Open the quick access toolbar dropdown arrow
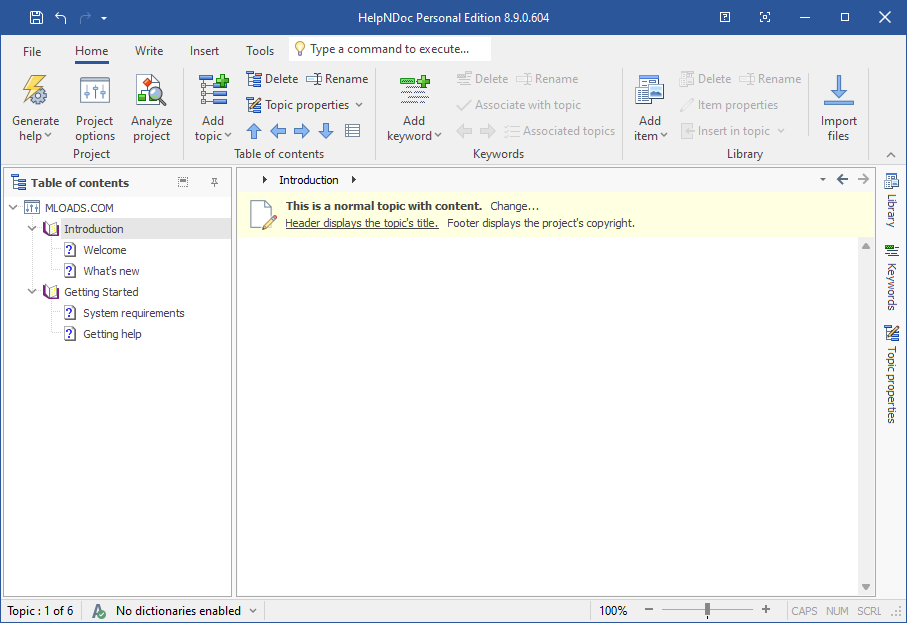 pyautogui.click(x=104, y=19)
